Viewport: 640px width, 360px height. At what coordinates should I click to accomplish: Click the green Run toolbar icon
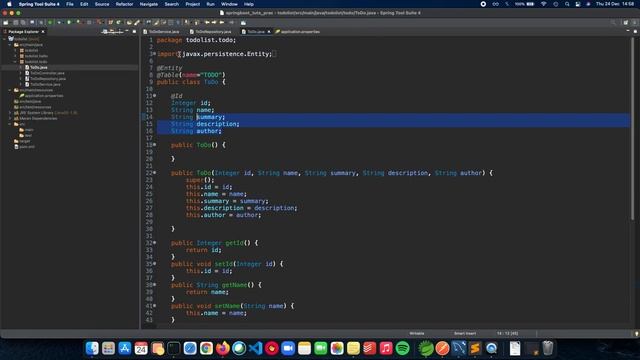click(x=69, y=22)
